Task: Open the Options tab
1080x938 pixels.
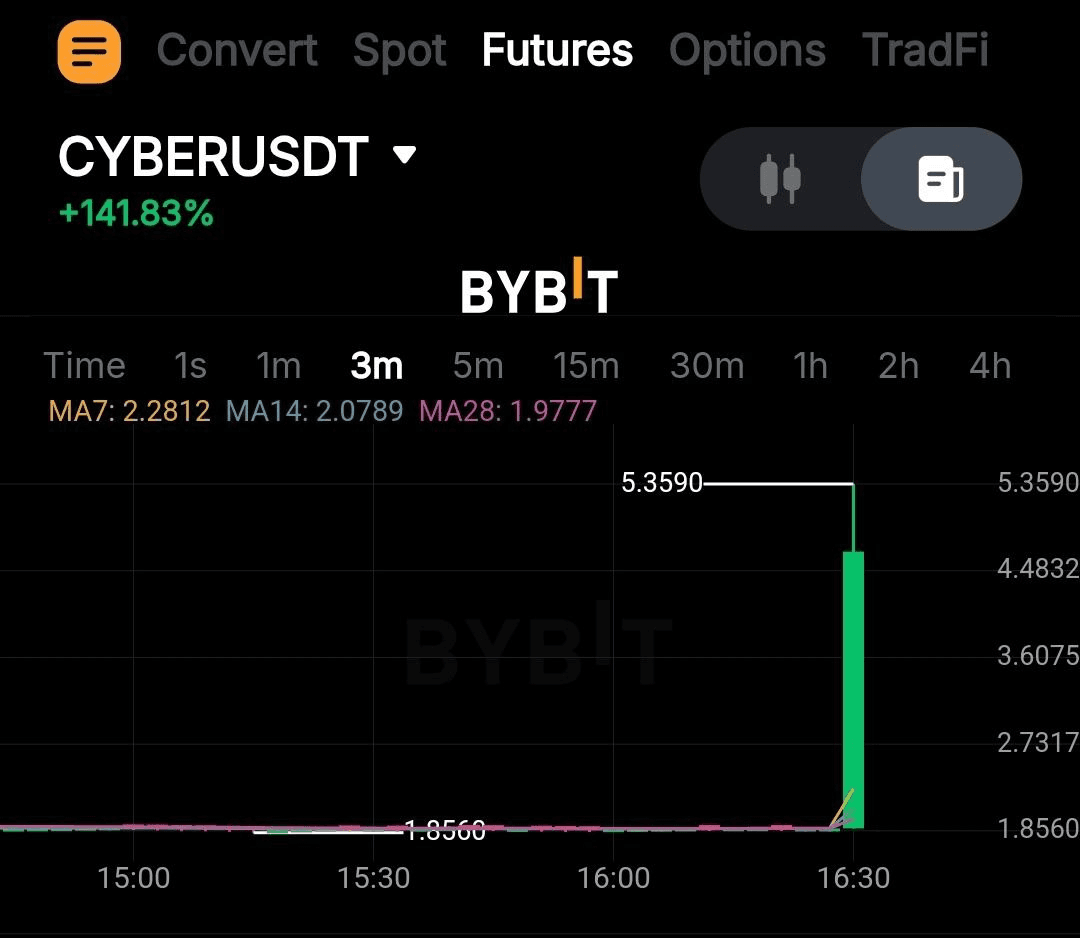Action: click(x=747, y=51)
